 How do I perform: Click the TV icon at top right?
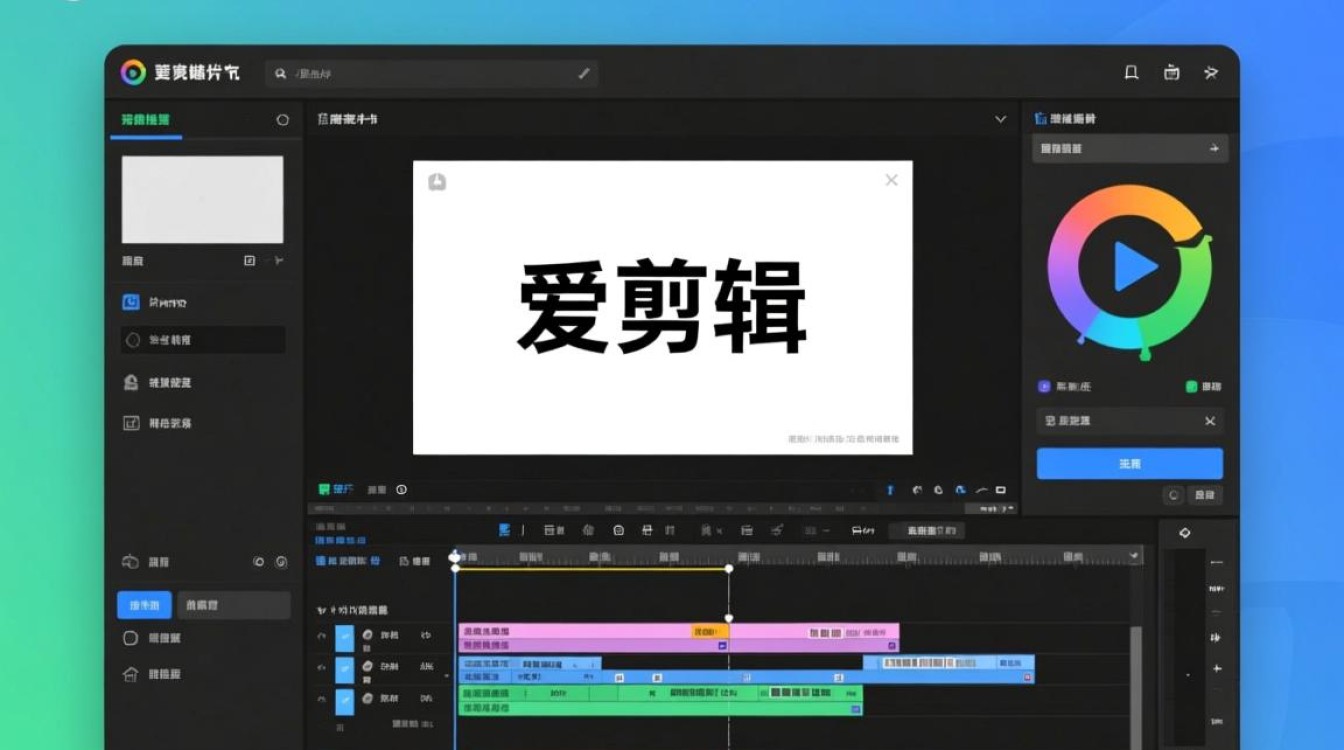tap(1171, 72)
